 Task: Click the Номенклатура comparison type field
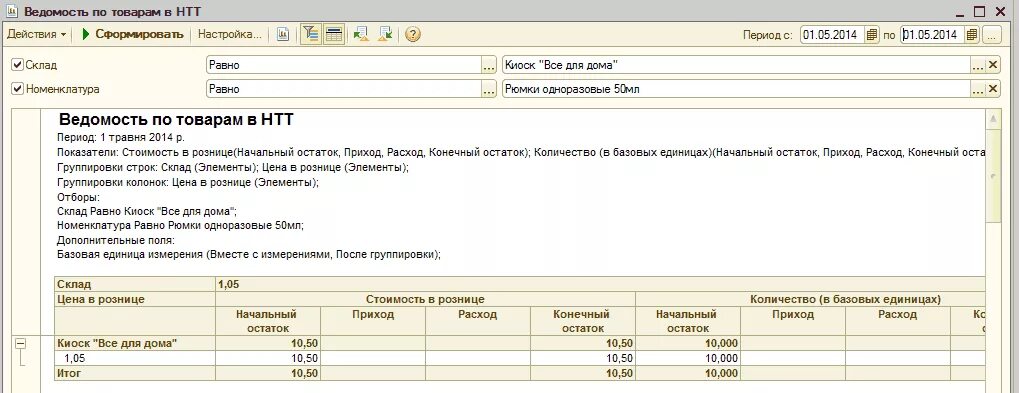click(x=344, y=89)
